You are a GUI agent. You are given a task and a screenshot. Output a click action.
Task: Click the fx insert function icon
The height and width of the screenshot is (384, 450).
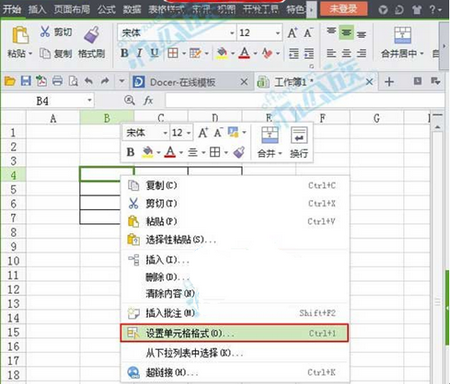pyautogui.click(x=148, y=100)
